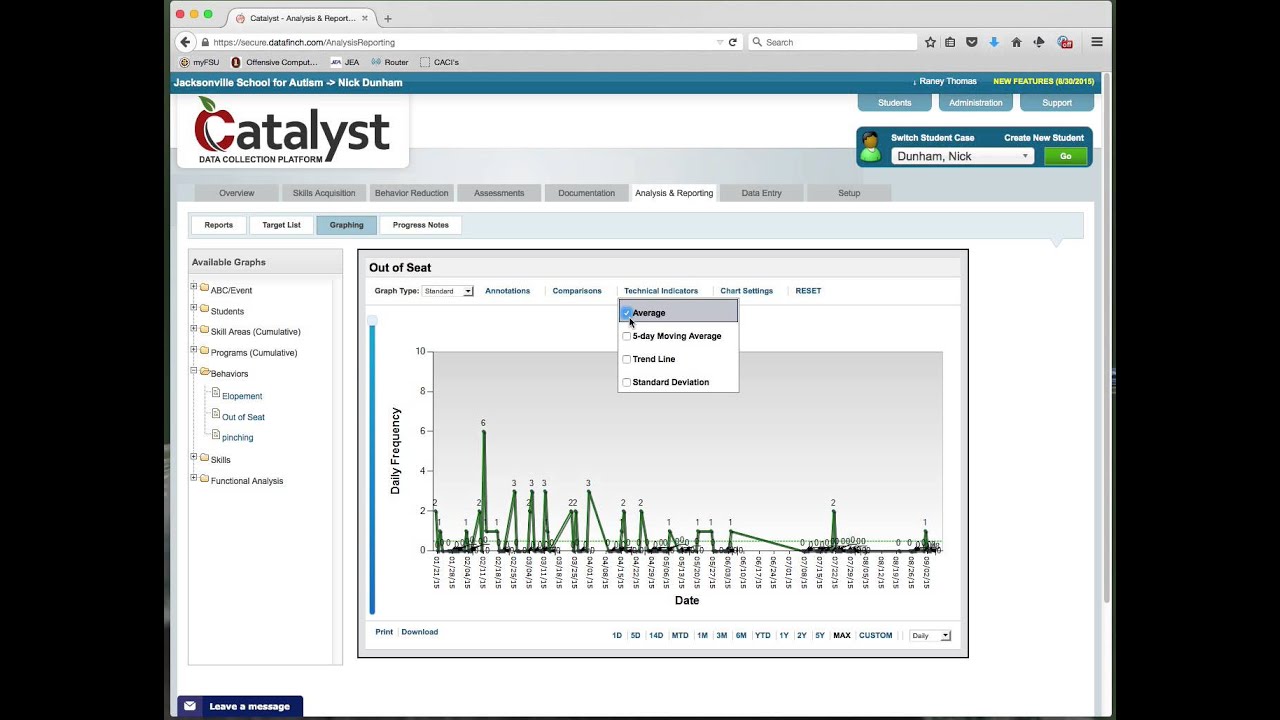Open the Chart Settings link
Screen dimensions: 1280x720
747,291
